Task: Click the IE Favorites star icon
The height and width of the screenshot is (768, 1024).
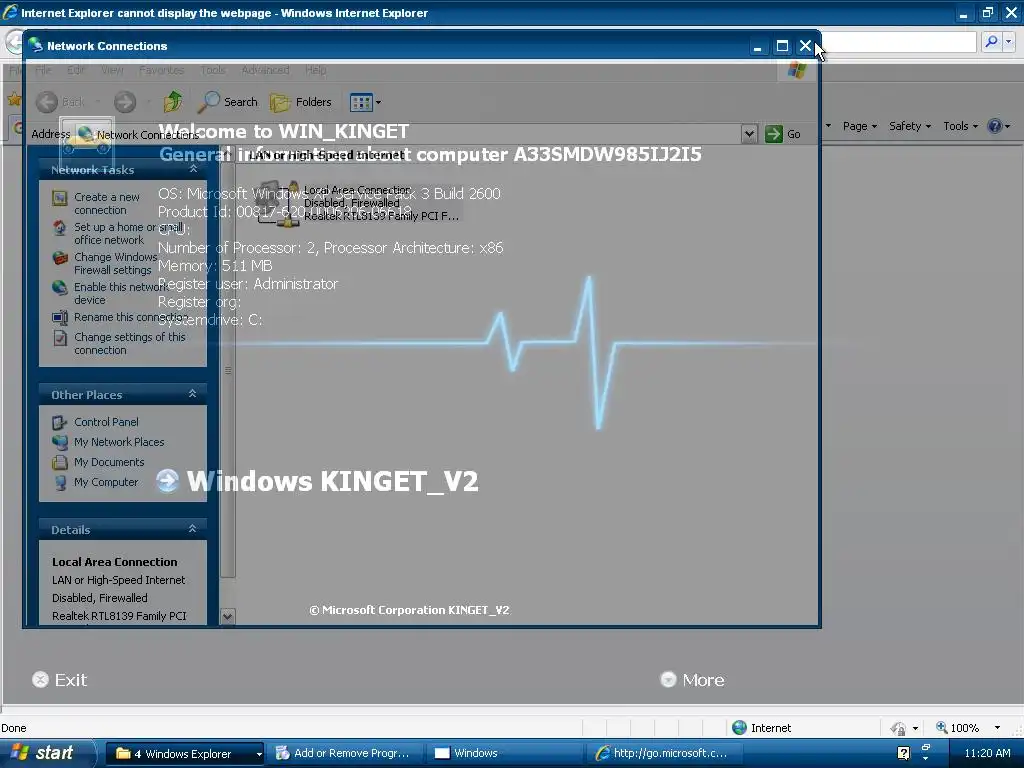Action: [x=13, y=99]
